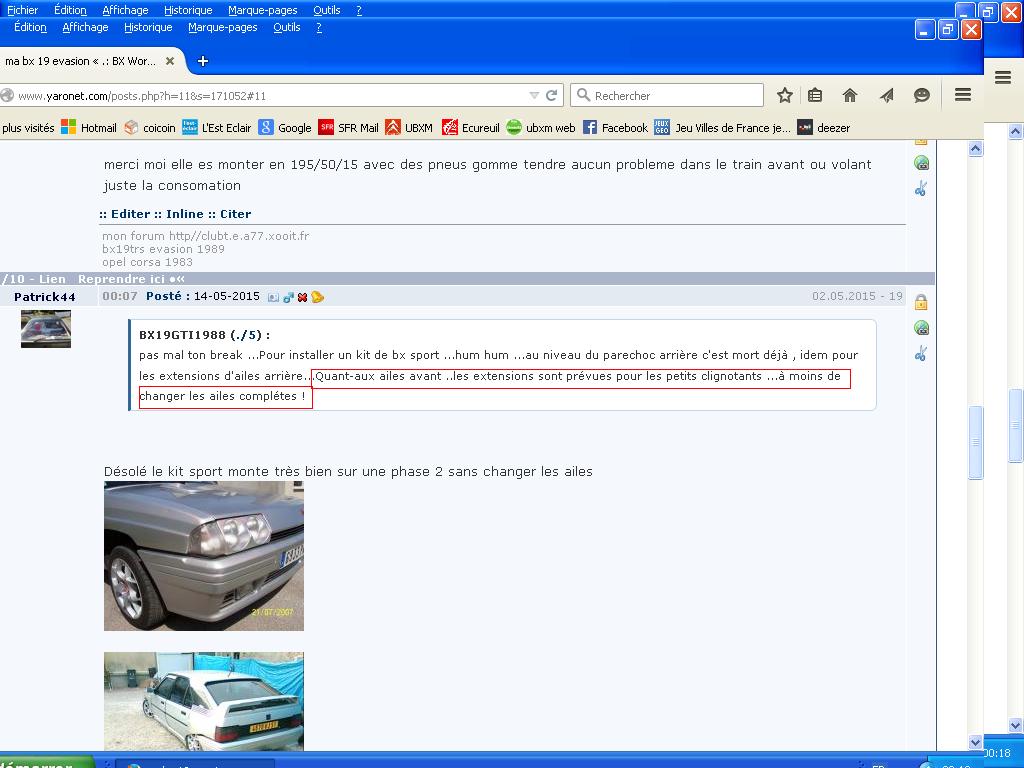This screenshot has width=1024, height=768.
Task: Click the page scrollbar down arrow
Action: click(976, 742)
